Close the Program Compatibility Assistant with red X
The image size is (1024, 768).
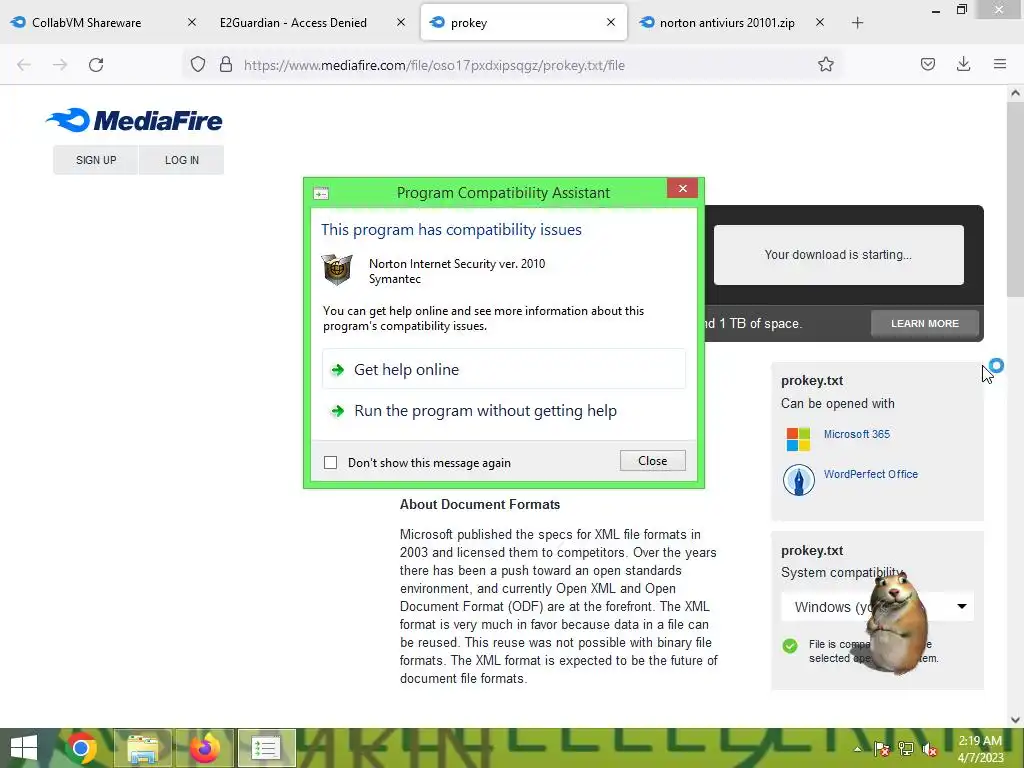tap(682, 188)
